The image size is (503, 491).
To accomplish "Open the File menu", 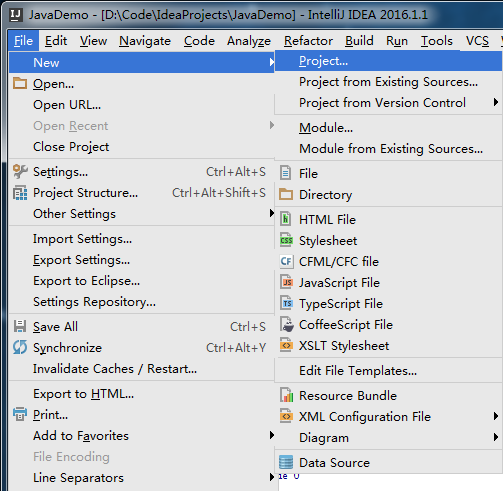I will point(23,41).
